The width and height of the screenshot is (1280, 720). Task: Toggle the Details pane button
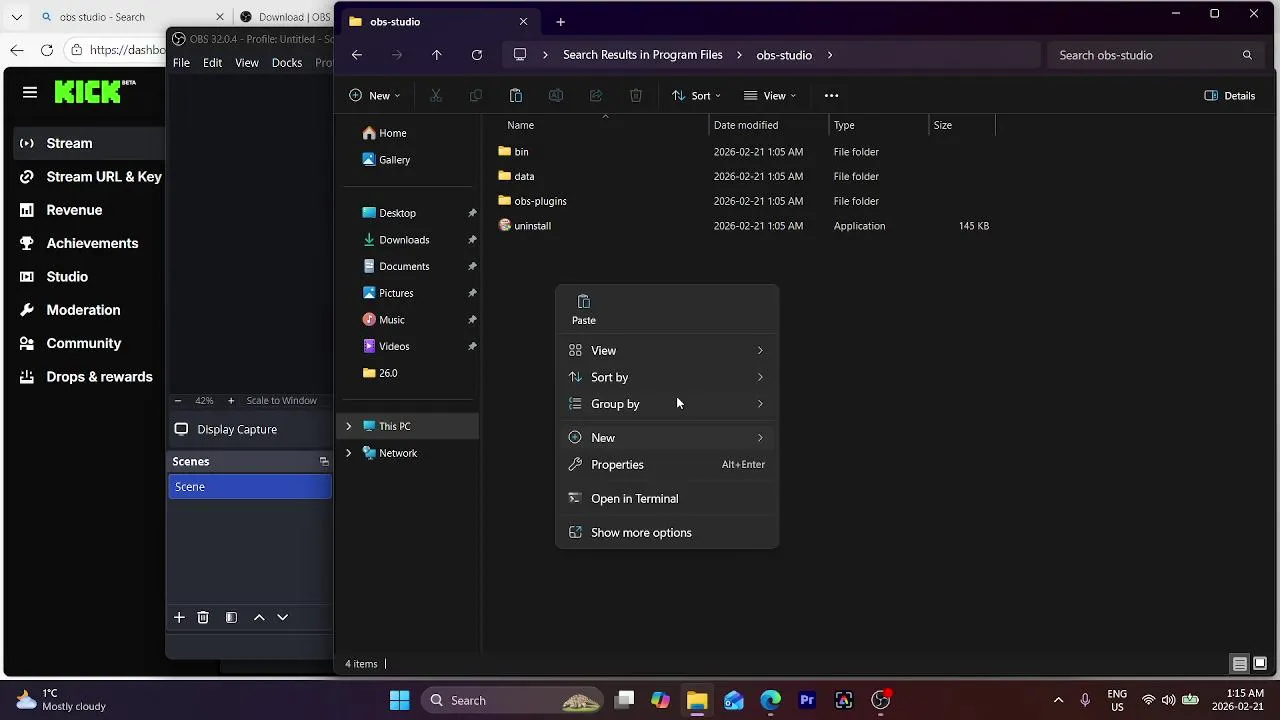tap(1230, 96)
